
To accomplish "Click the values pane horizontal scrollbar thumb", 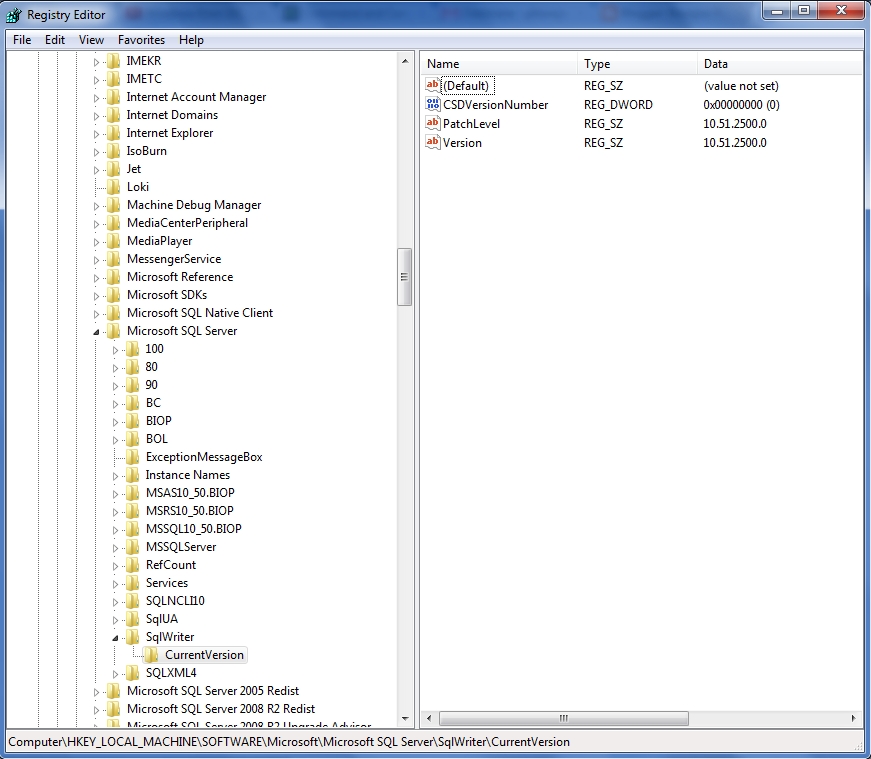I will coord(564,718).
